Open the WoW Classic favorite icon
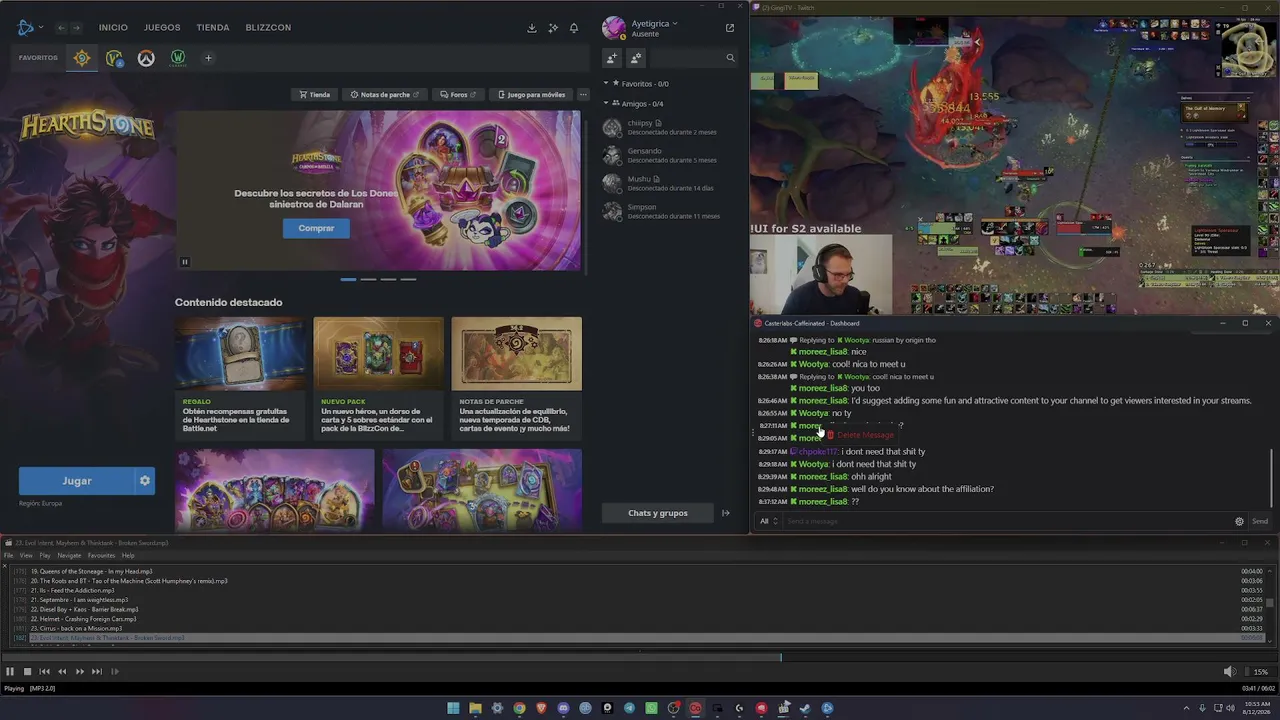The image size is (1280, 720). (x=178, y=58)
